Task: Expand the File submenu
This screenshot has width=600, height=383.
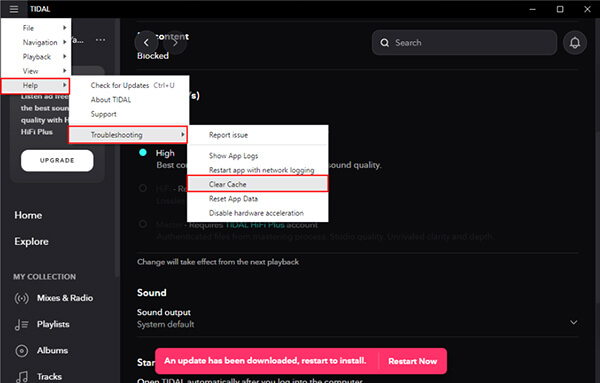Action: (36, 28)
